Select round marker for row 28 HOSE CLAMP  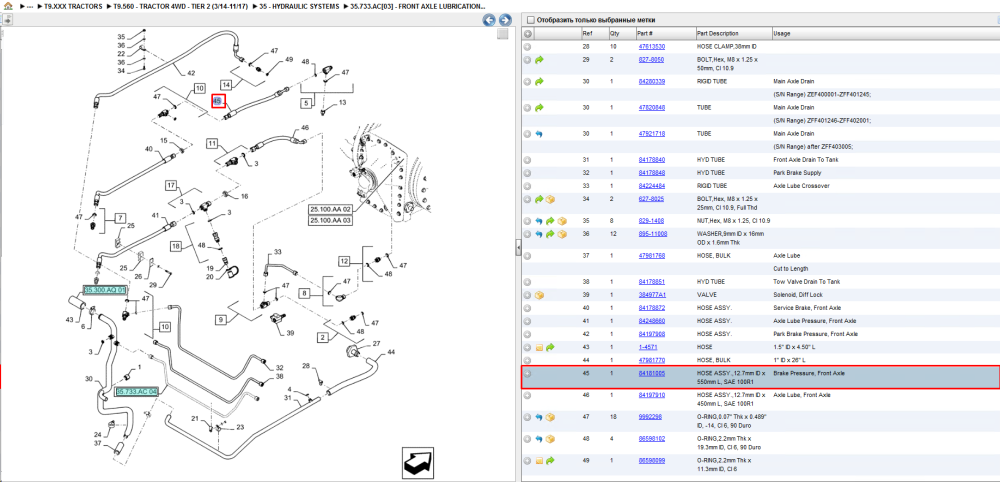(527, 47)
